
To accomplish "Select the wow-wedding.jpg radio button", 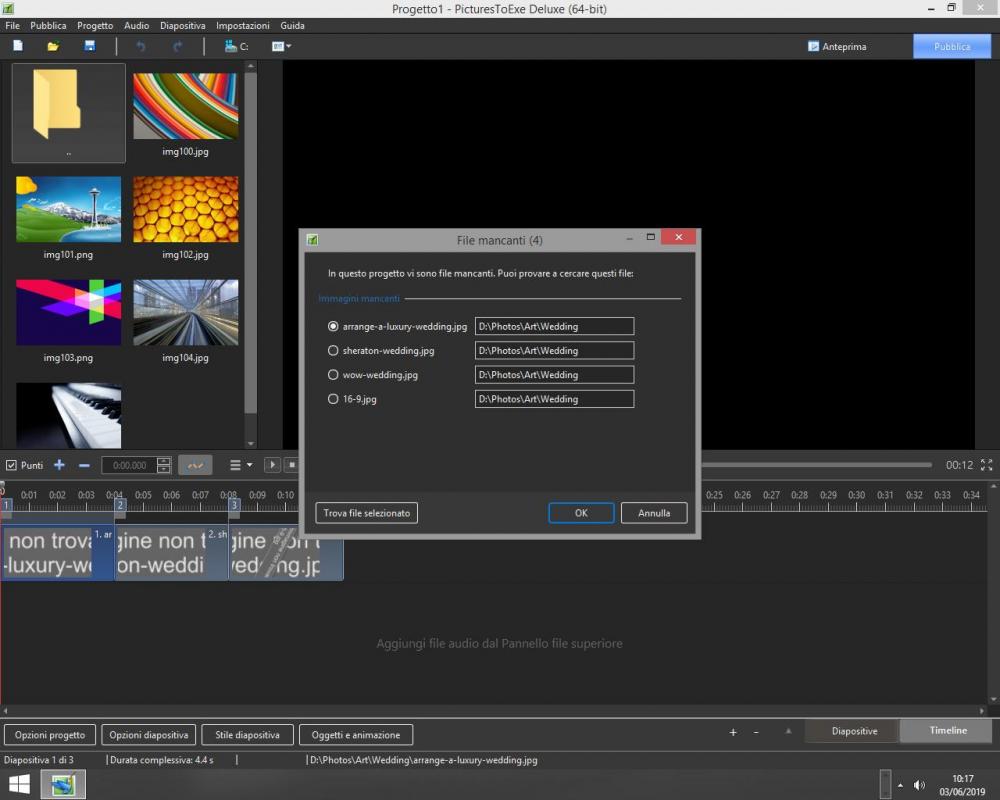I will tap(333, 374).
